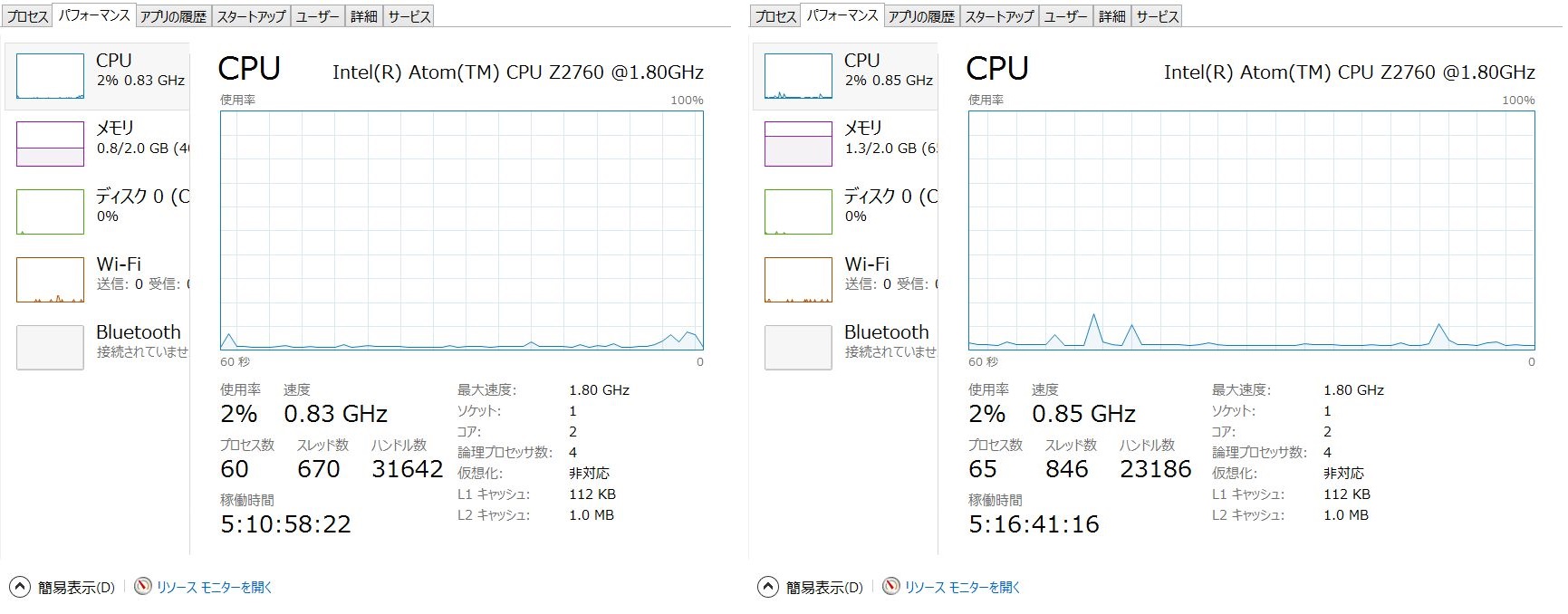The height and width of the screenshot is (614, 1568).
Task: Switch to スタートアップ tab in right window
Action: [x=998, y=16]
